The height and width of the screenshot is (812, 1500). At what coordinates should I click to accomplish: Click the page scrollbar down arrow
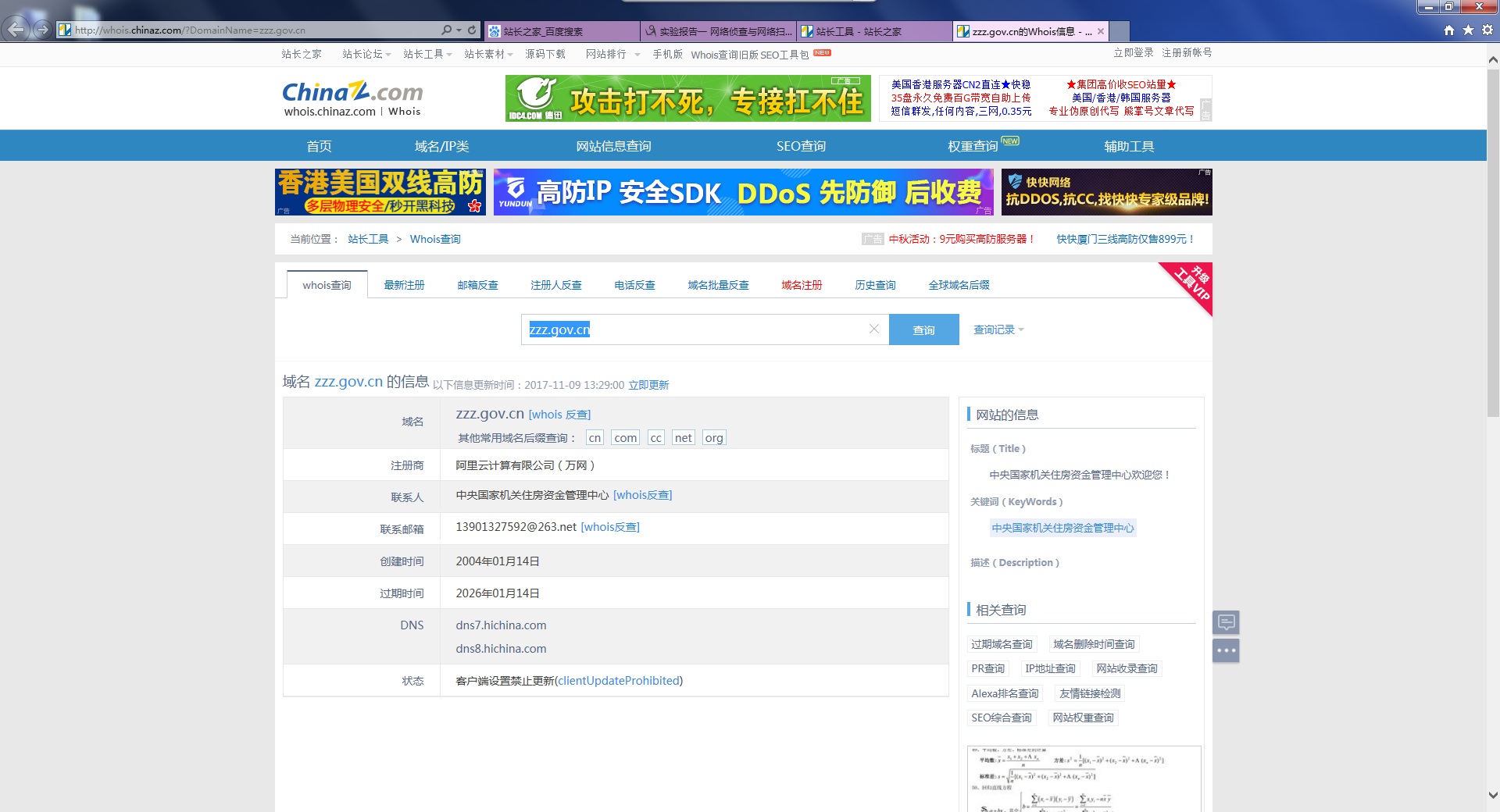[x=1493, y=796]
